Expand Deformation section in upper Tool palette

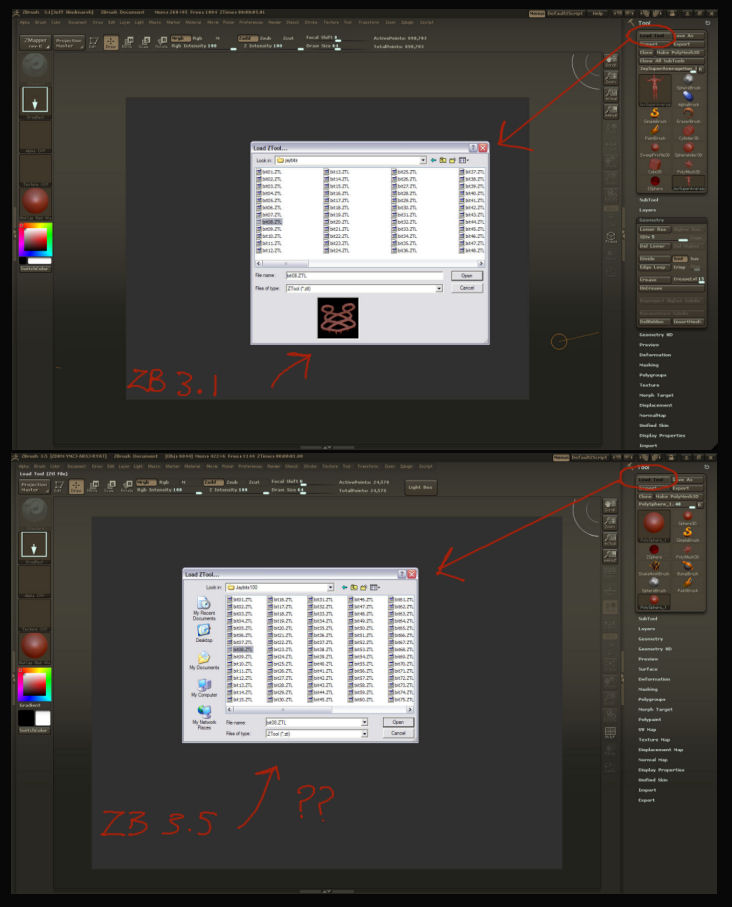[655, 355]
